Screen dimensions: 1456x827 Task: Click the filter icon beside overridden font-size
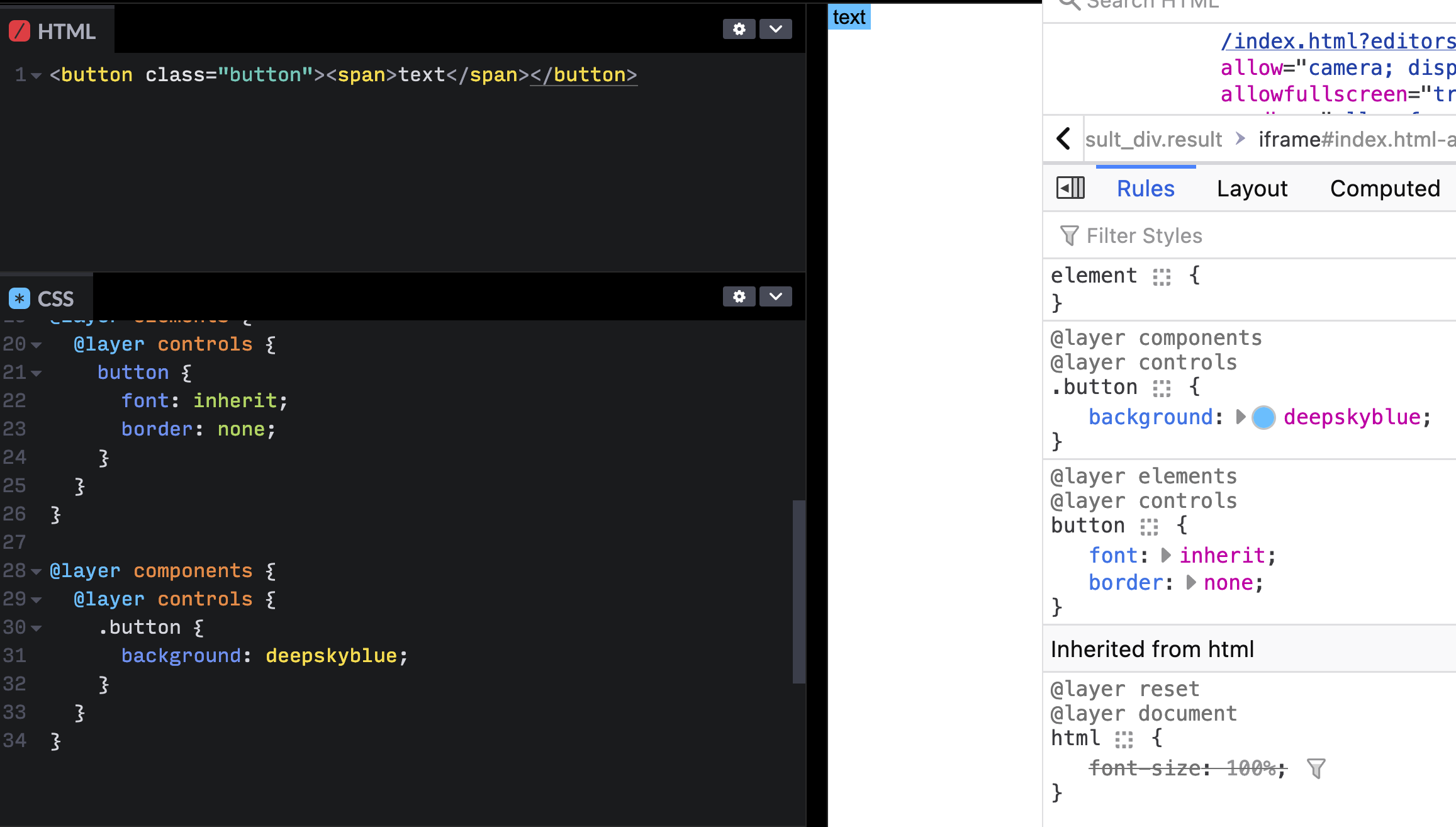(1316, 768)
